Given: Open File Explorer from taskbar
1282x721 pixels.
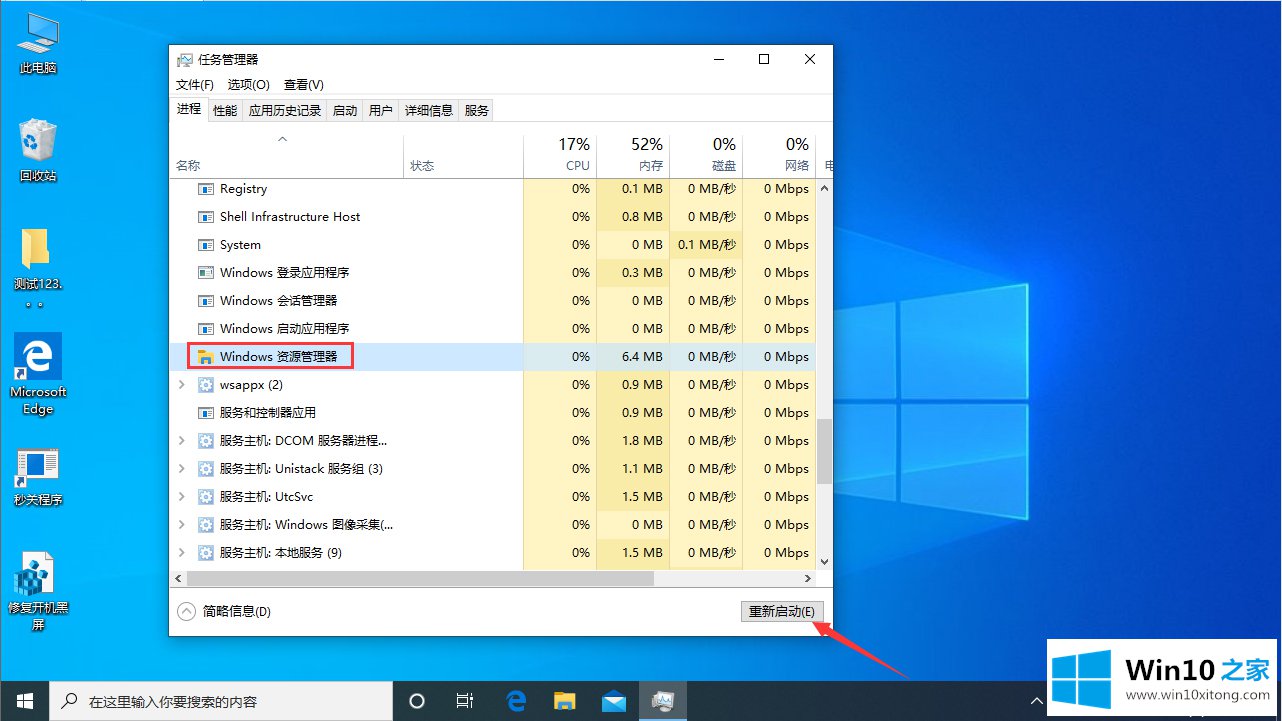Looking at the screenshot, I should point(565,701).
